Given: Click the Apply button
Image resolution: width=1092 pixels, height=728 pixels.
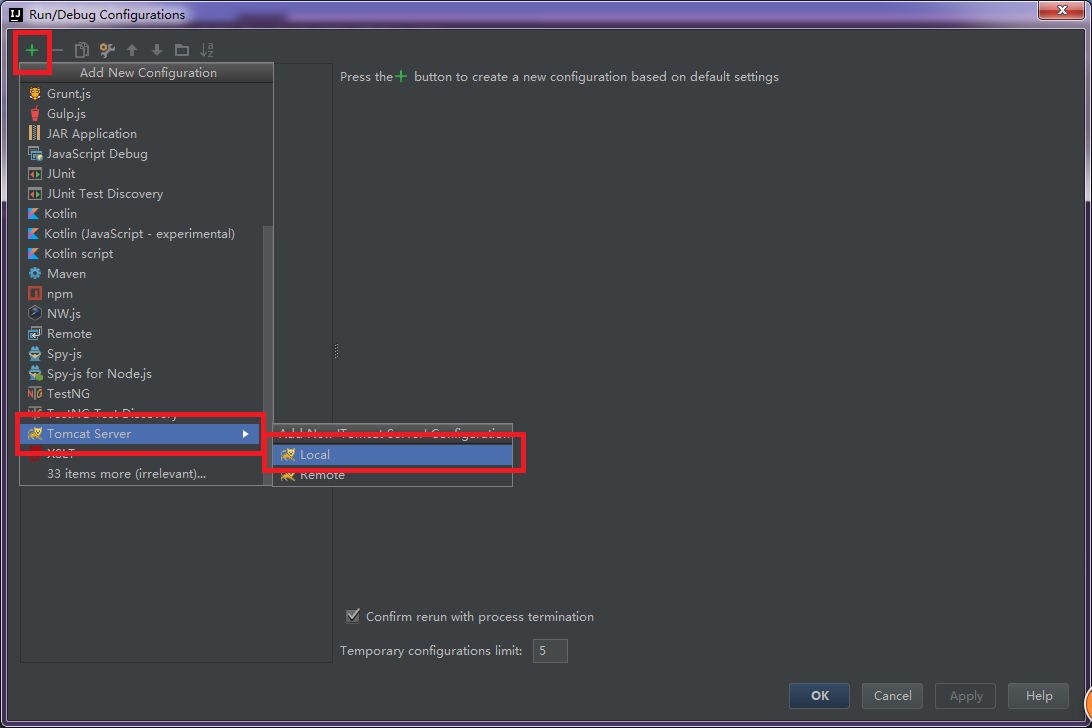Looking at the screenshot, I should [966, 695].
